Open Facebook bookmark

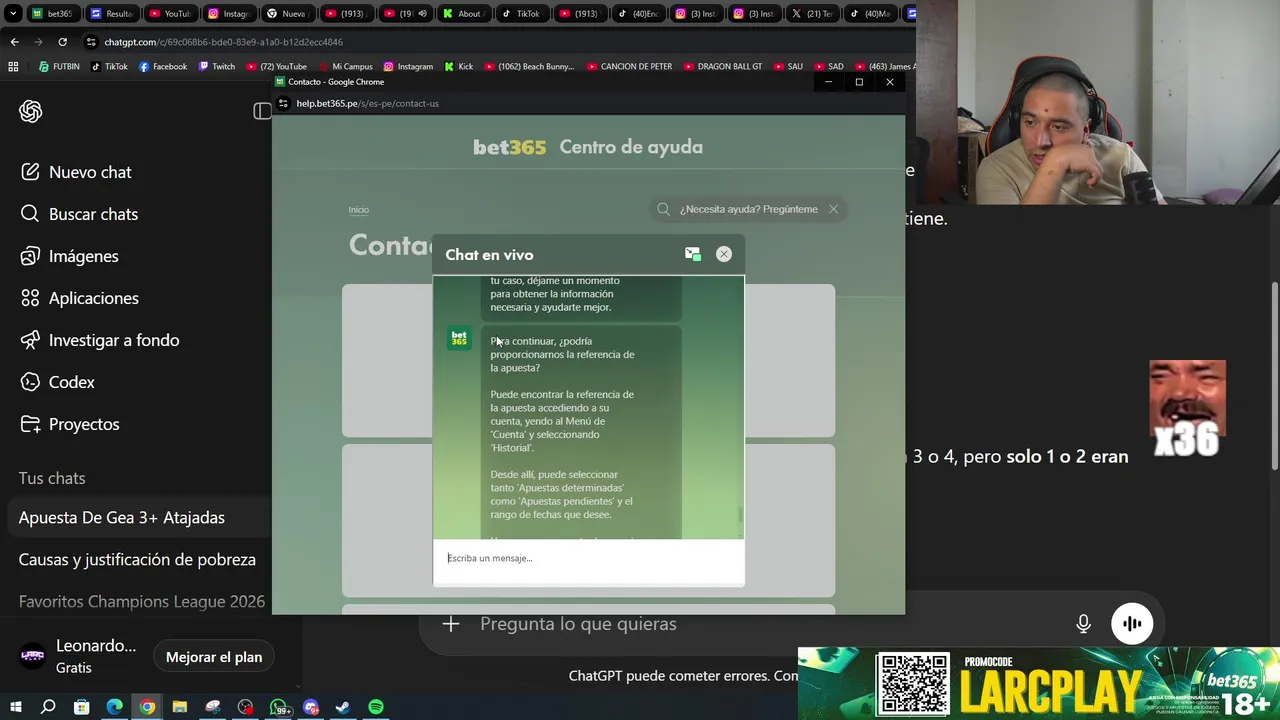(163, 67)
